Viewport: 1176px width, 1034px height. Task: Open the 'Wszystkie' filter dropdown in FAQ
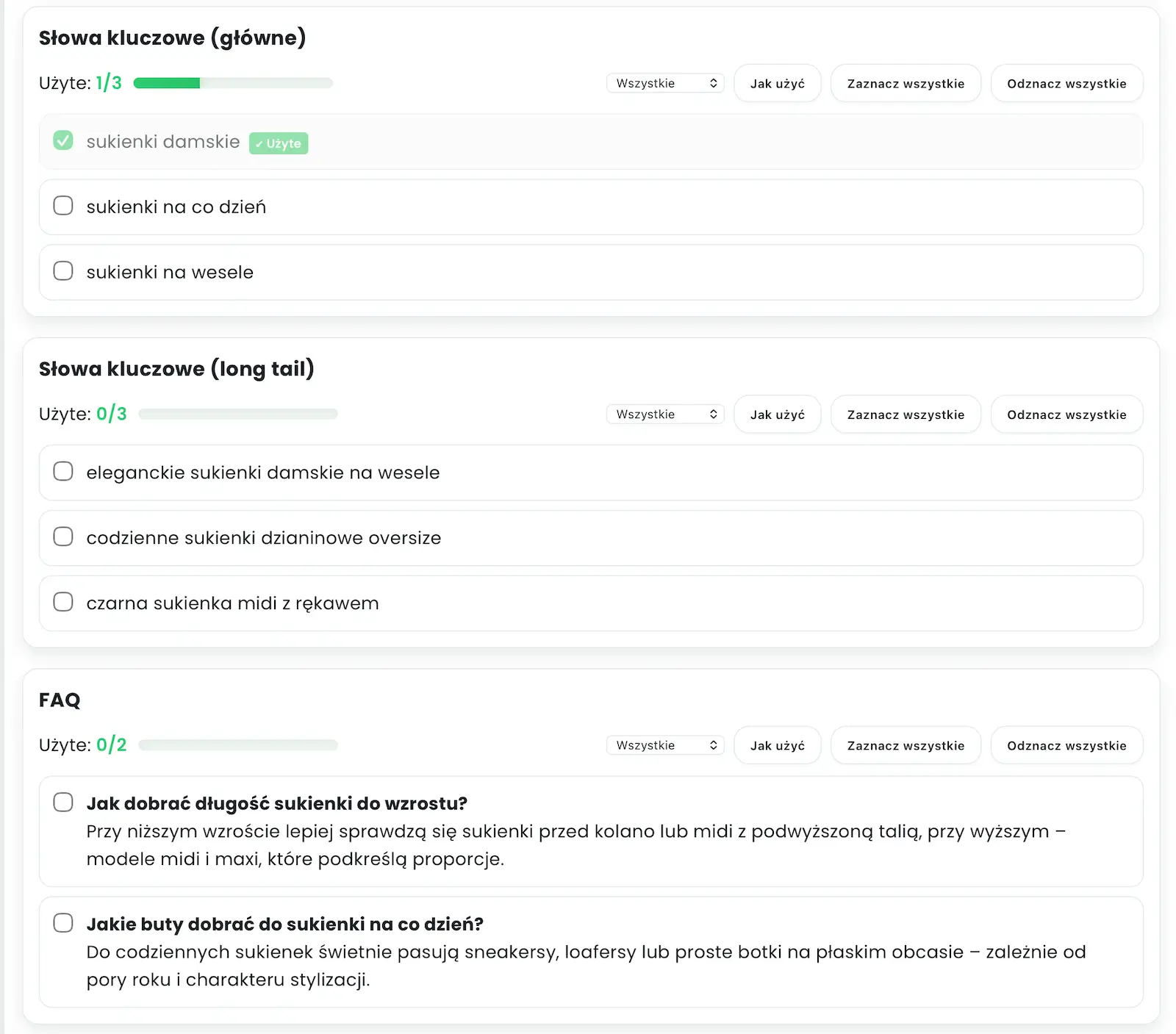click(665, 745)
